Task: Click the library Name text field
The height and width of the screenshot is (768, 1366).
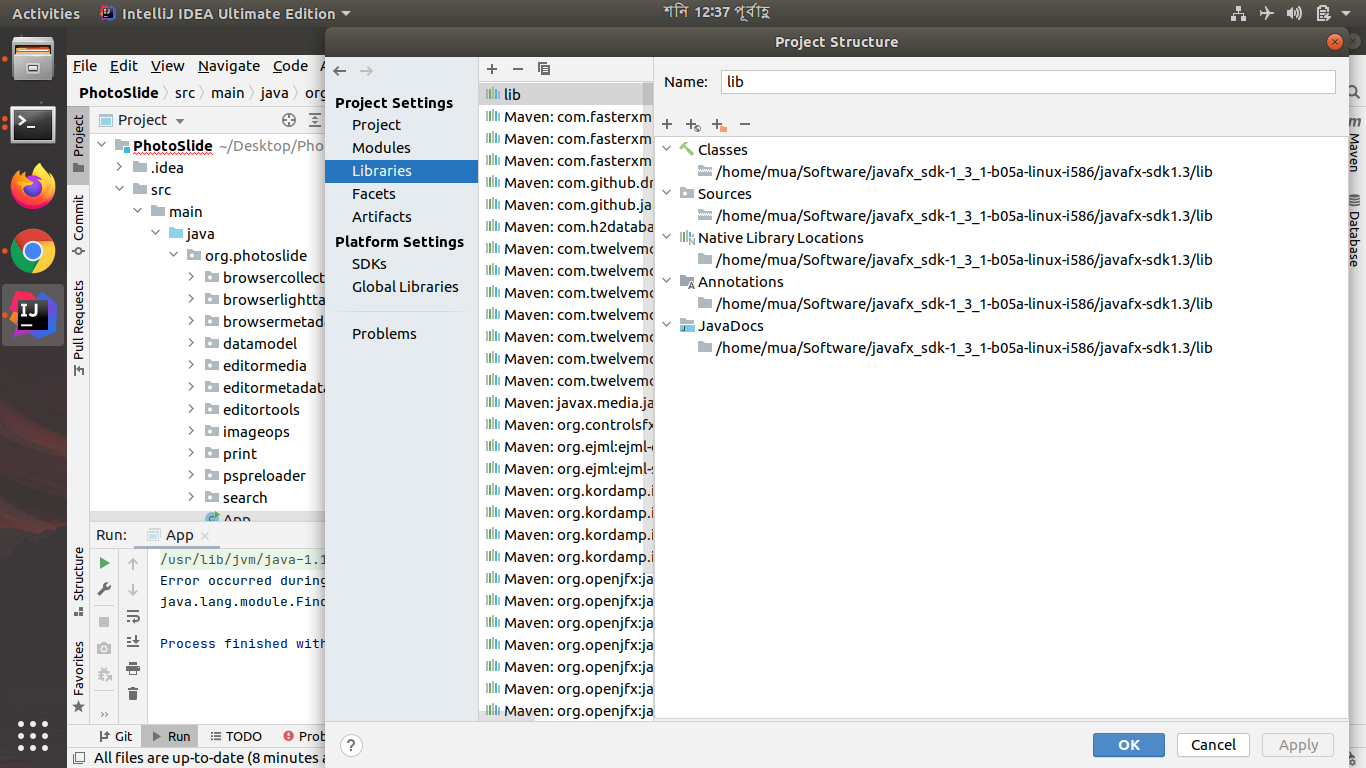Action: click(1028, 82)
